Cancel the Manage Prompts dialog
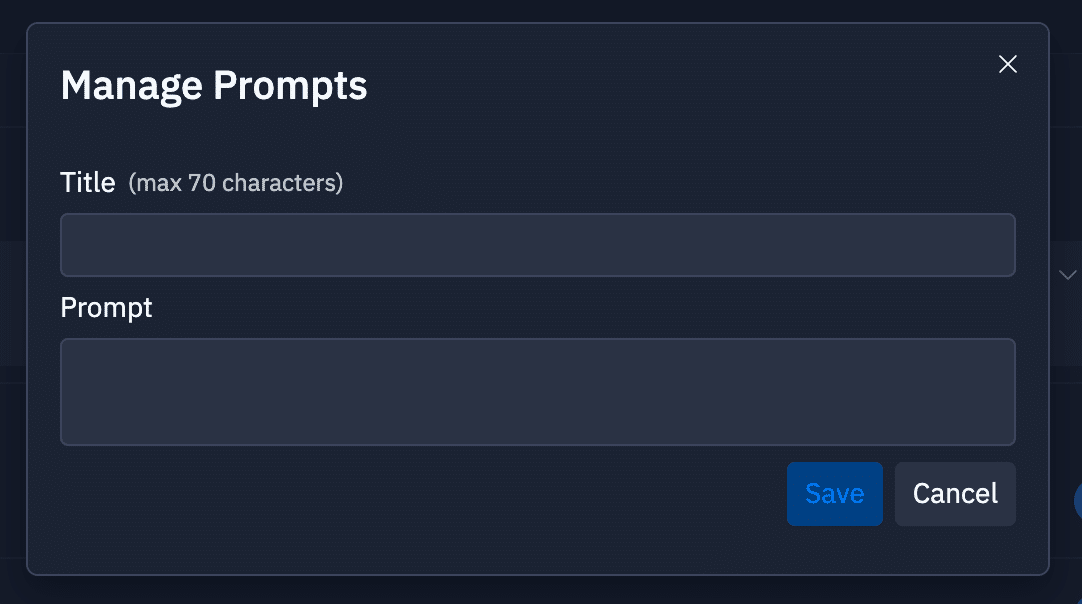The width and height of the screenshot is (1082, 604). 955,494
